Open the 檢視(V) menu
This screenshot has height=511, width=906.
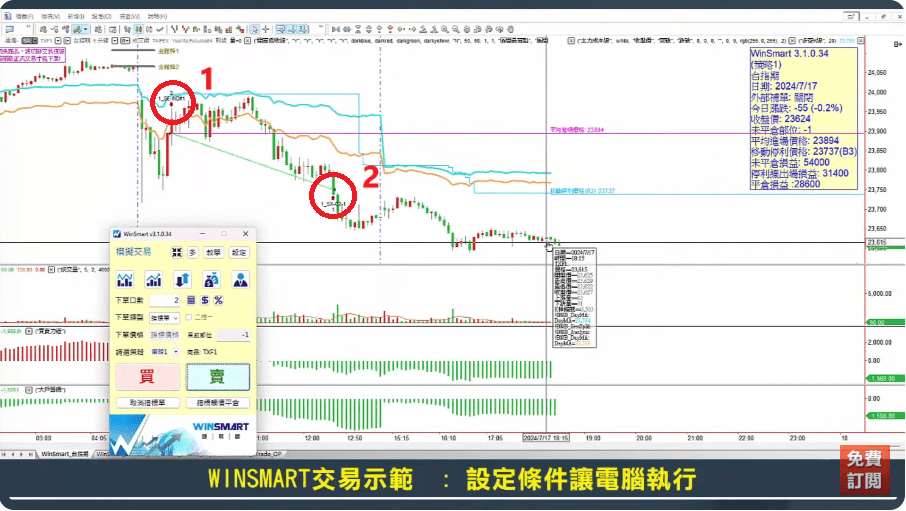click(51, 16)
